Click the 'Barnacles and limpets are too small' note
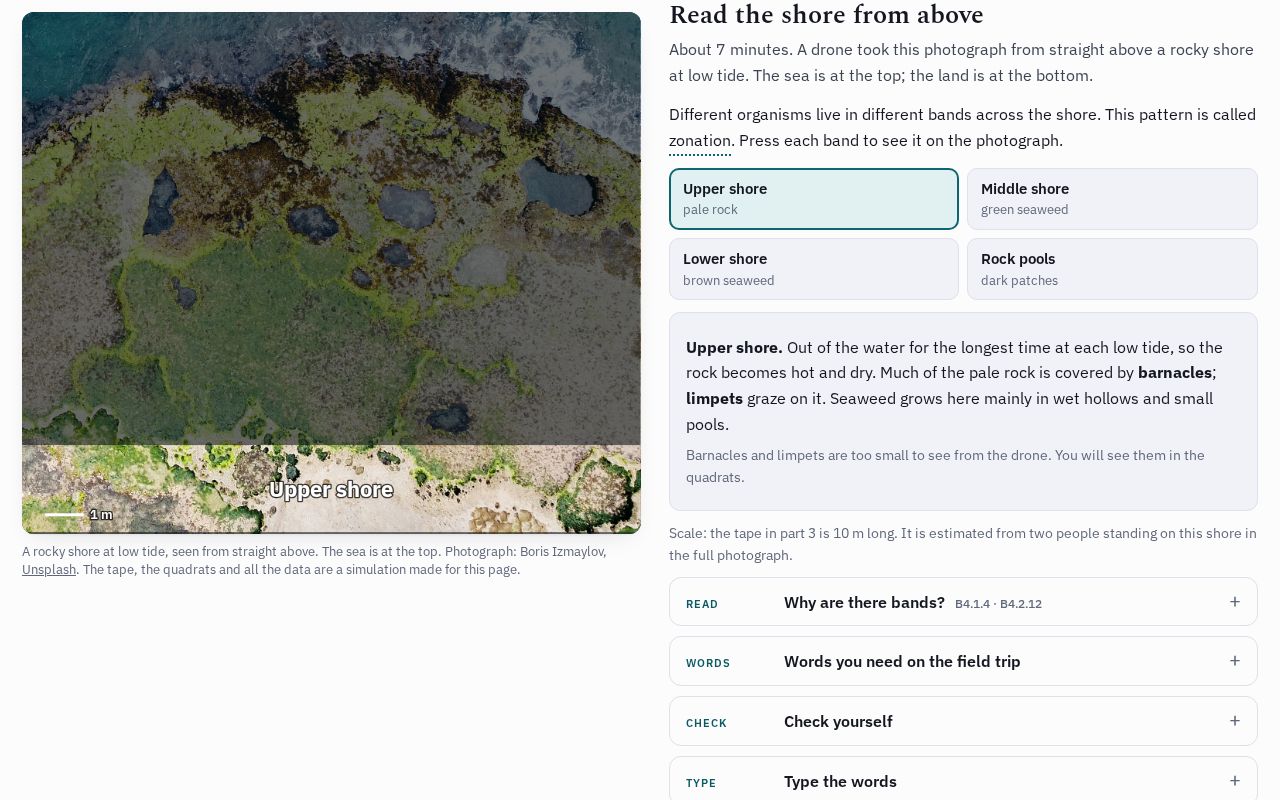The height and width of the screenshot is (800, 1280). pos(945,466)
